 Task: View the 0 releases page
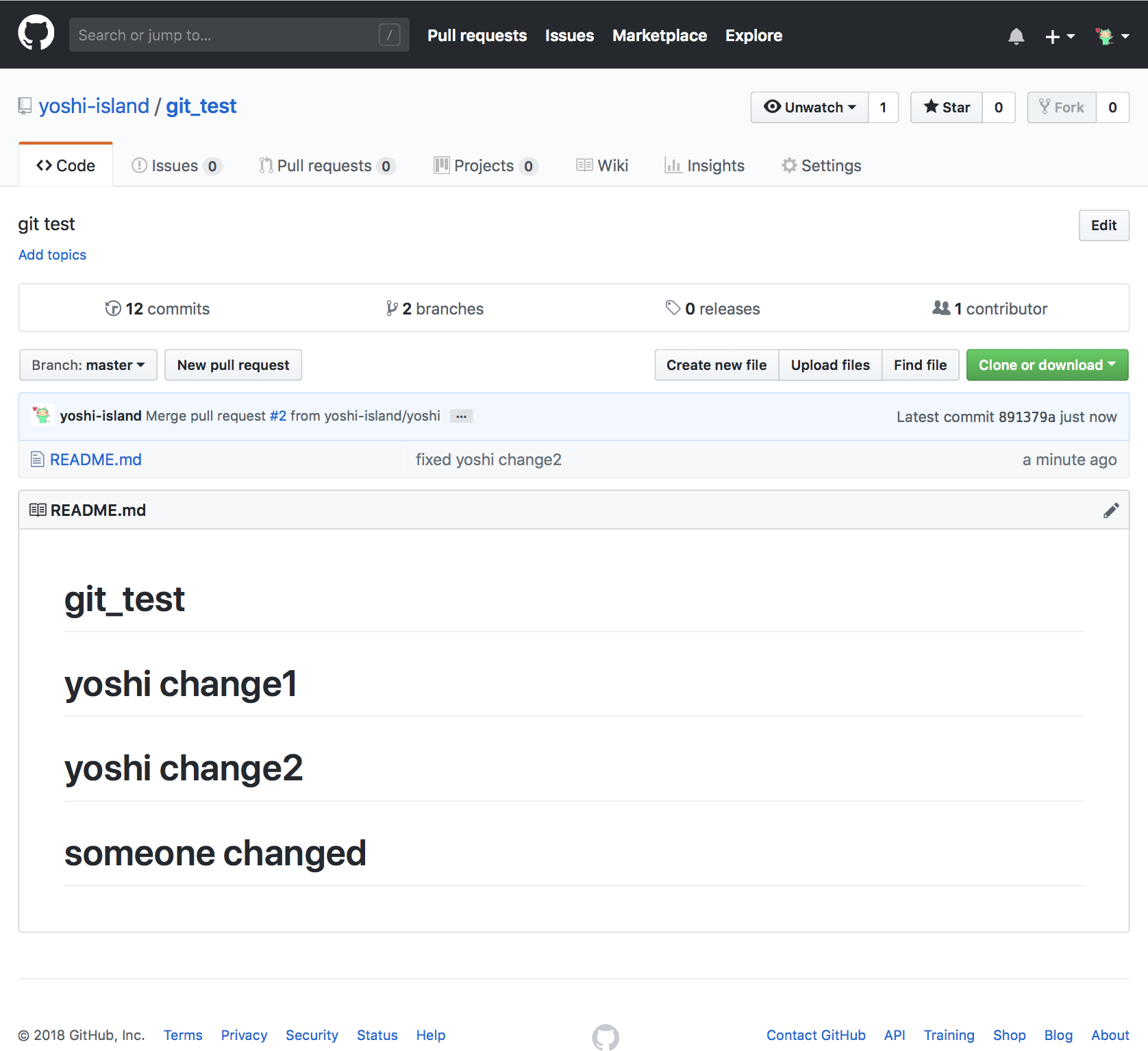click(712, 309)
